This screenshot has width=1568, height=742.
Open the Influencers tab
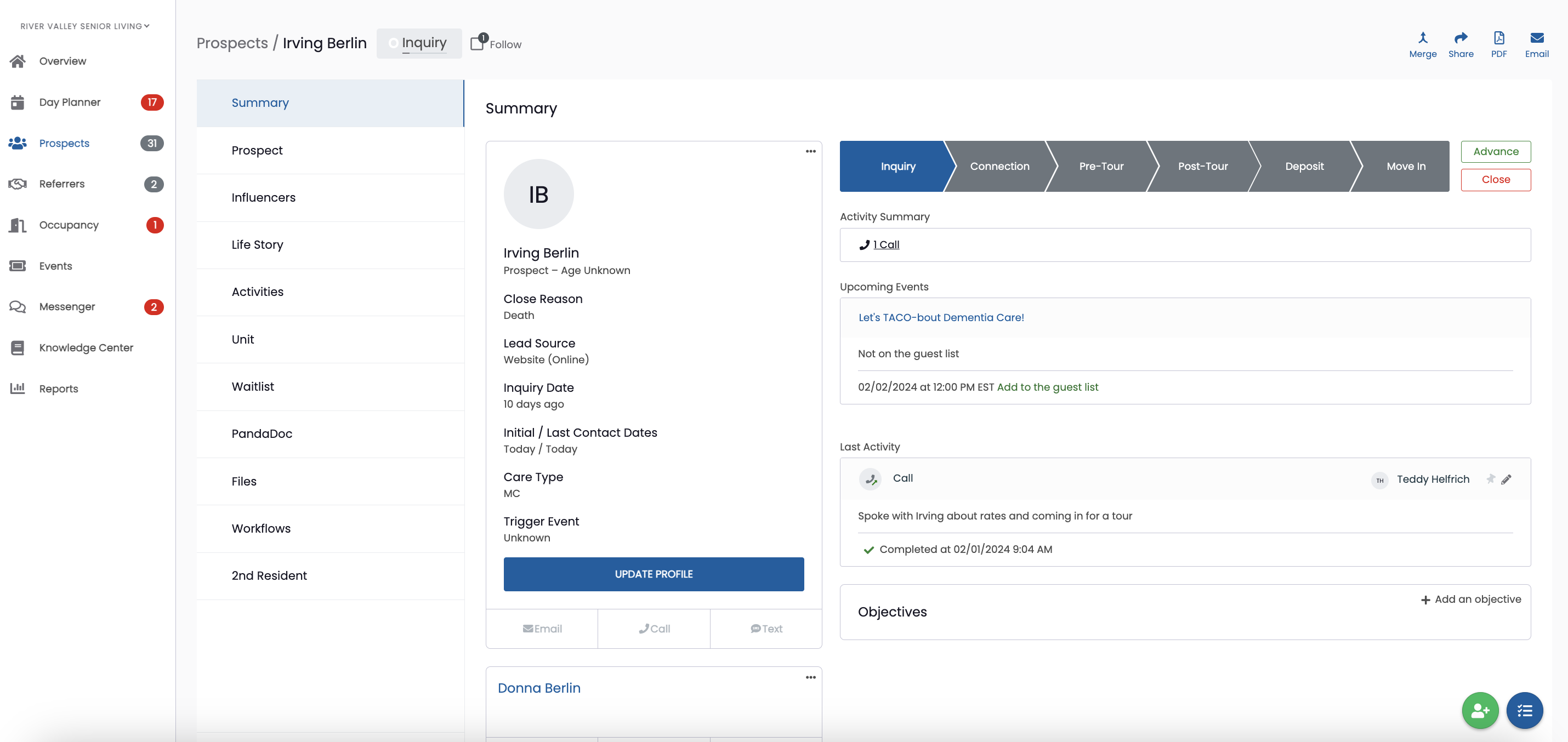pyautogui.click(x=330, y=198)
